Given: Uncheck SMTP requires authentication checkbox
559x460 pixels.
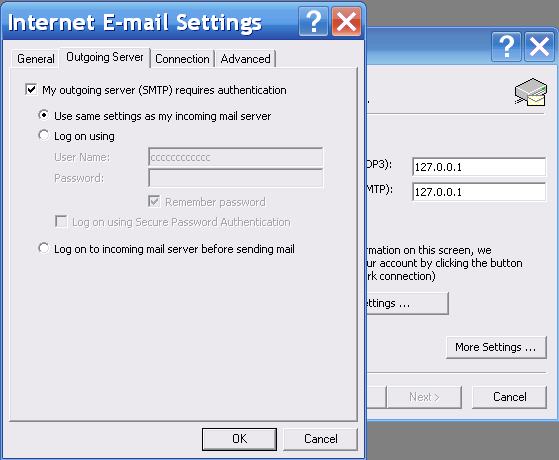Looking at the screenshot, I should (x=31, y=89).
